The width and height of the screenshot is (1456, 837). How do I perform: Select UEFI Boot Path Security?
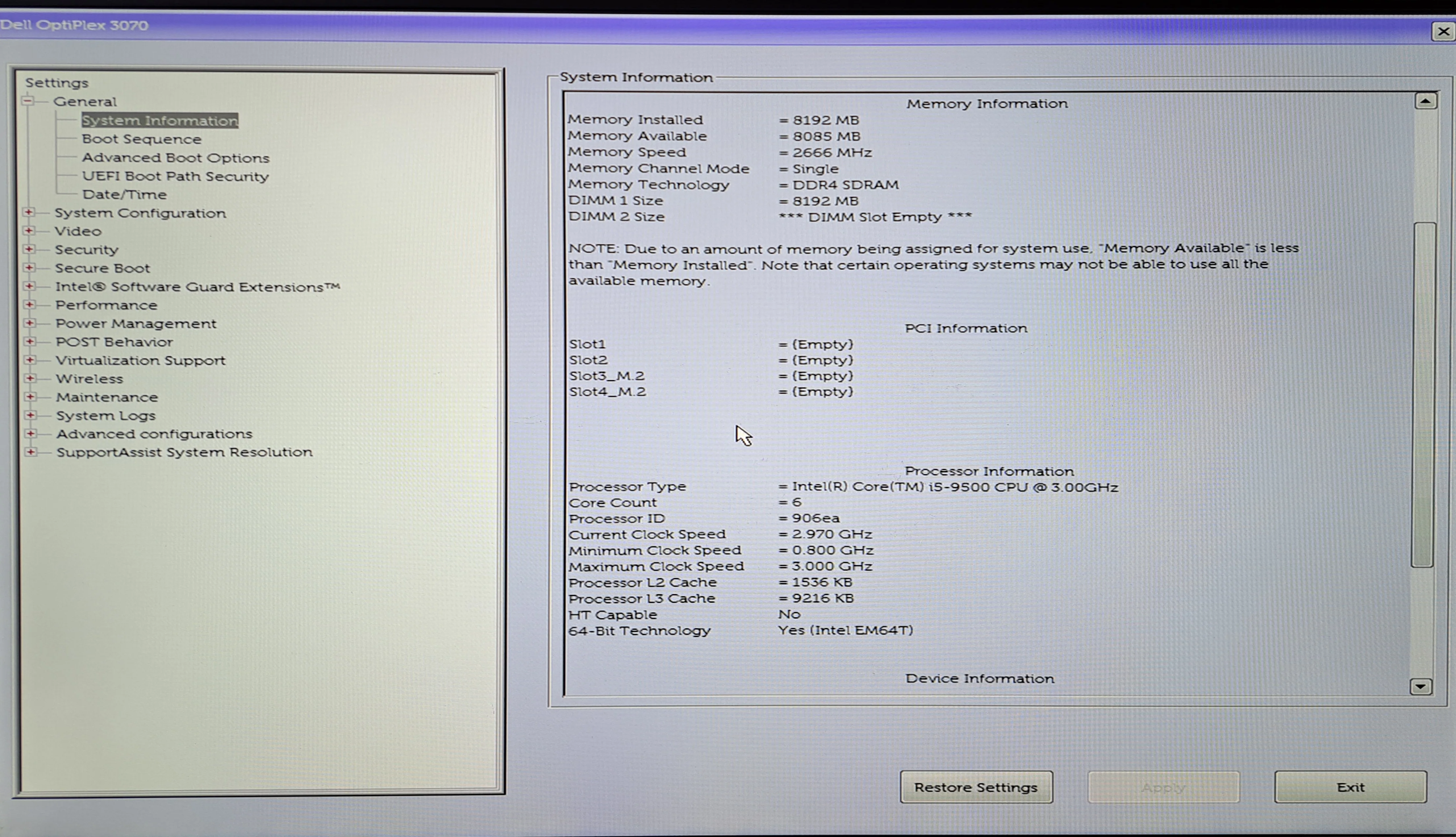175,176
